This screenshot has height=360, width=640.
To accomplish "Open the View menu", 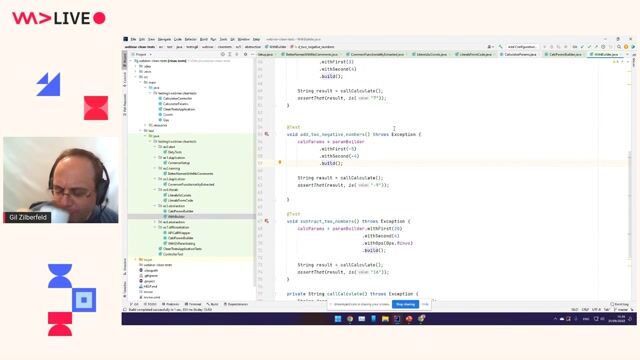I will point(151,39).
